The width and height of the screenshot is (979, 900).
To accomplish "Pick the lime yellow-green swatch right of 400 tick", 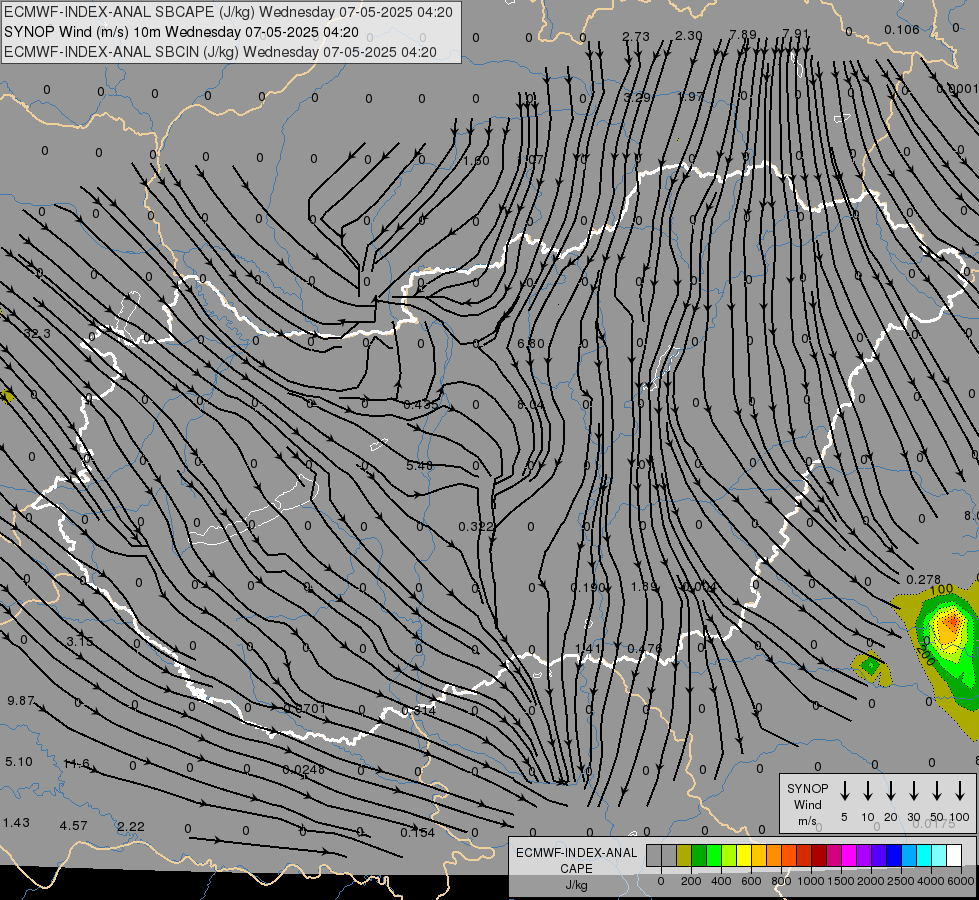I will 729,855.
